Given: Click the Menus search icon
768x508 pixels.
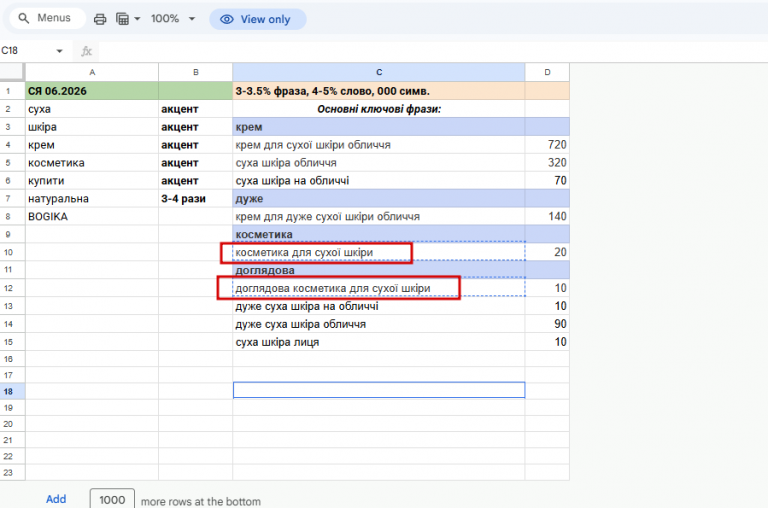Looking at the screenshot, I should coord(24,19).
